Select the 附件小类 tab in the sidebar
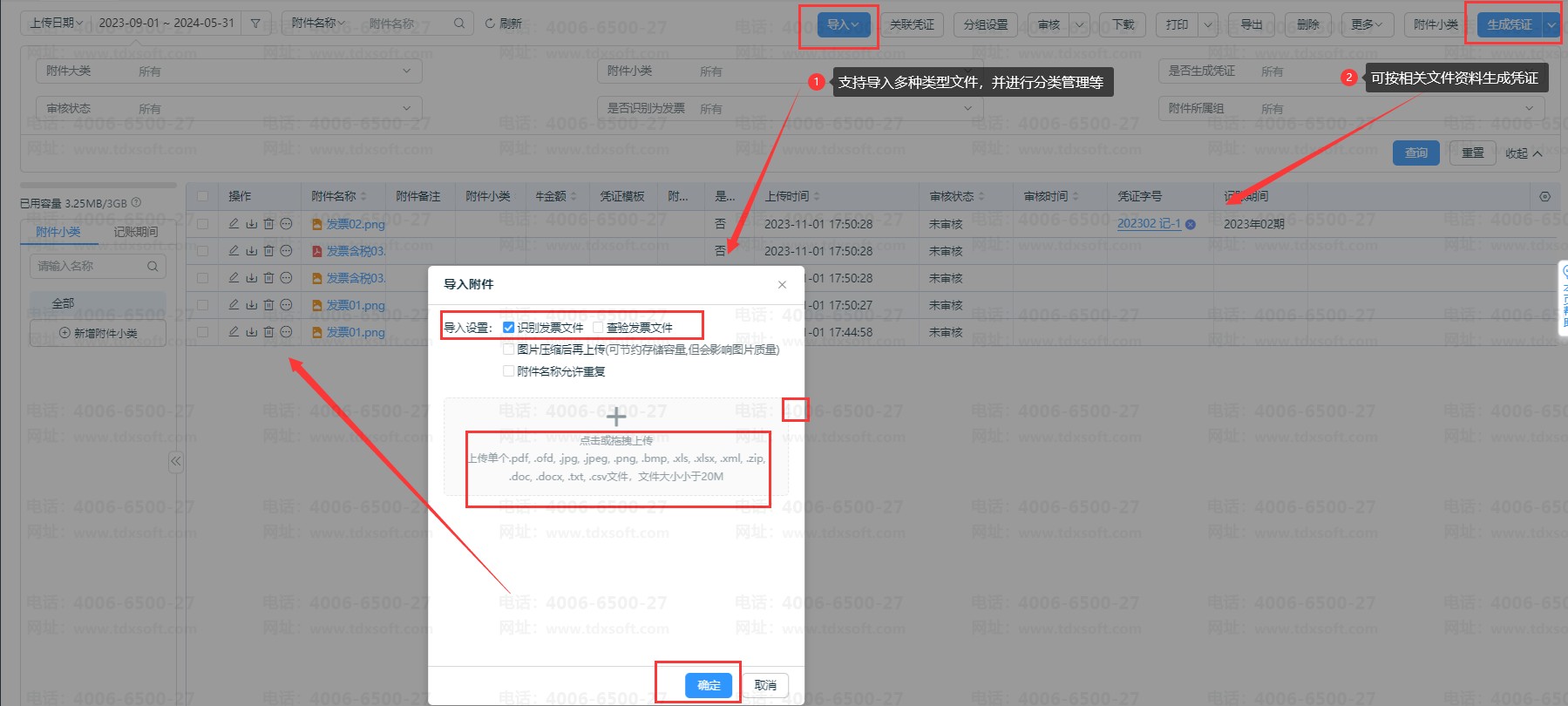Viewport: 1568px width, 706px height. tap(58, 232)
